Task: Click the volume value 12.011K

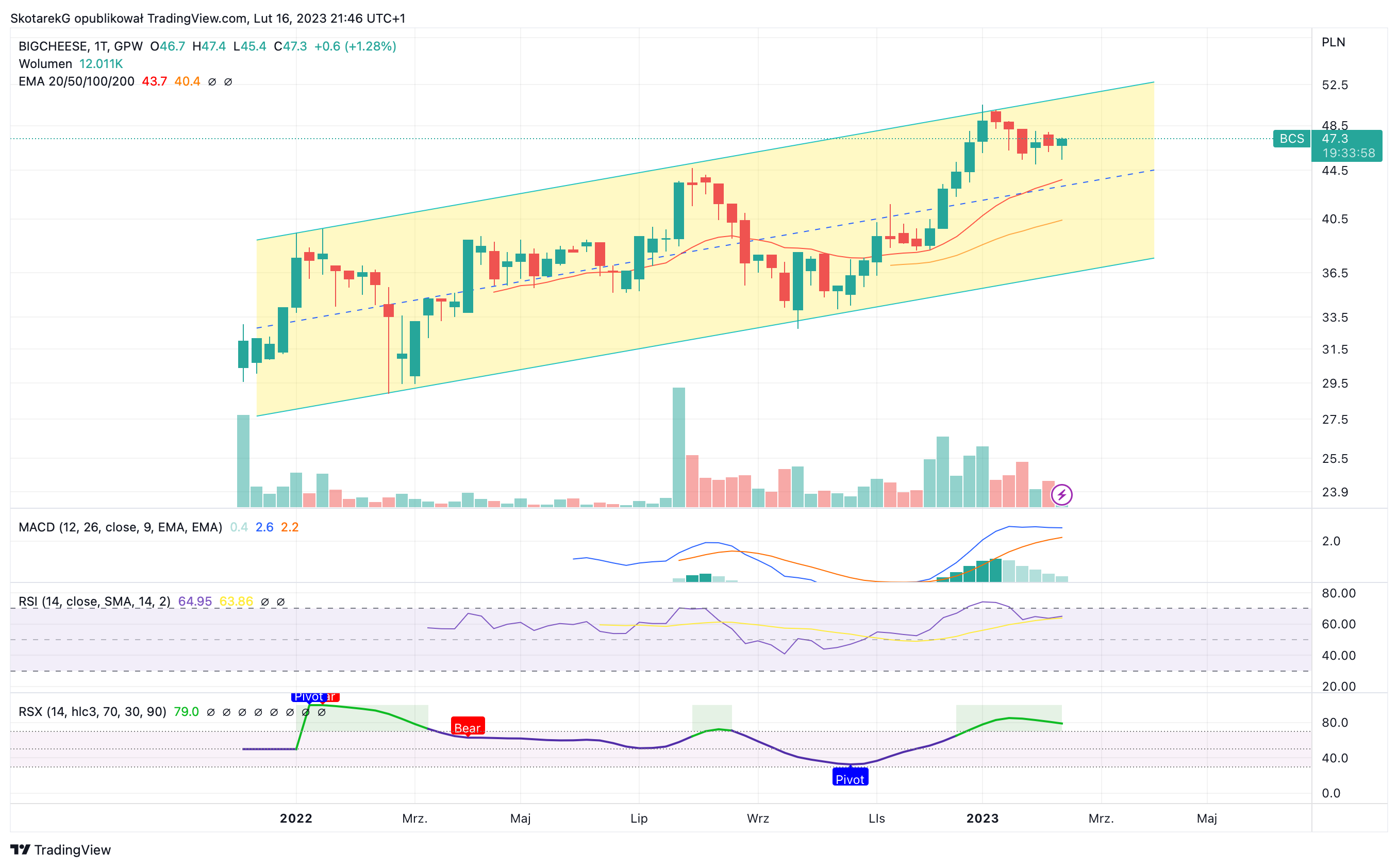Action: click(x=101, y=64)
